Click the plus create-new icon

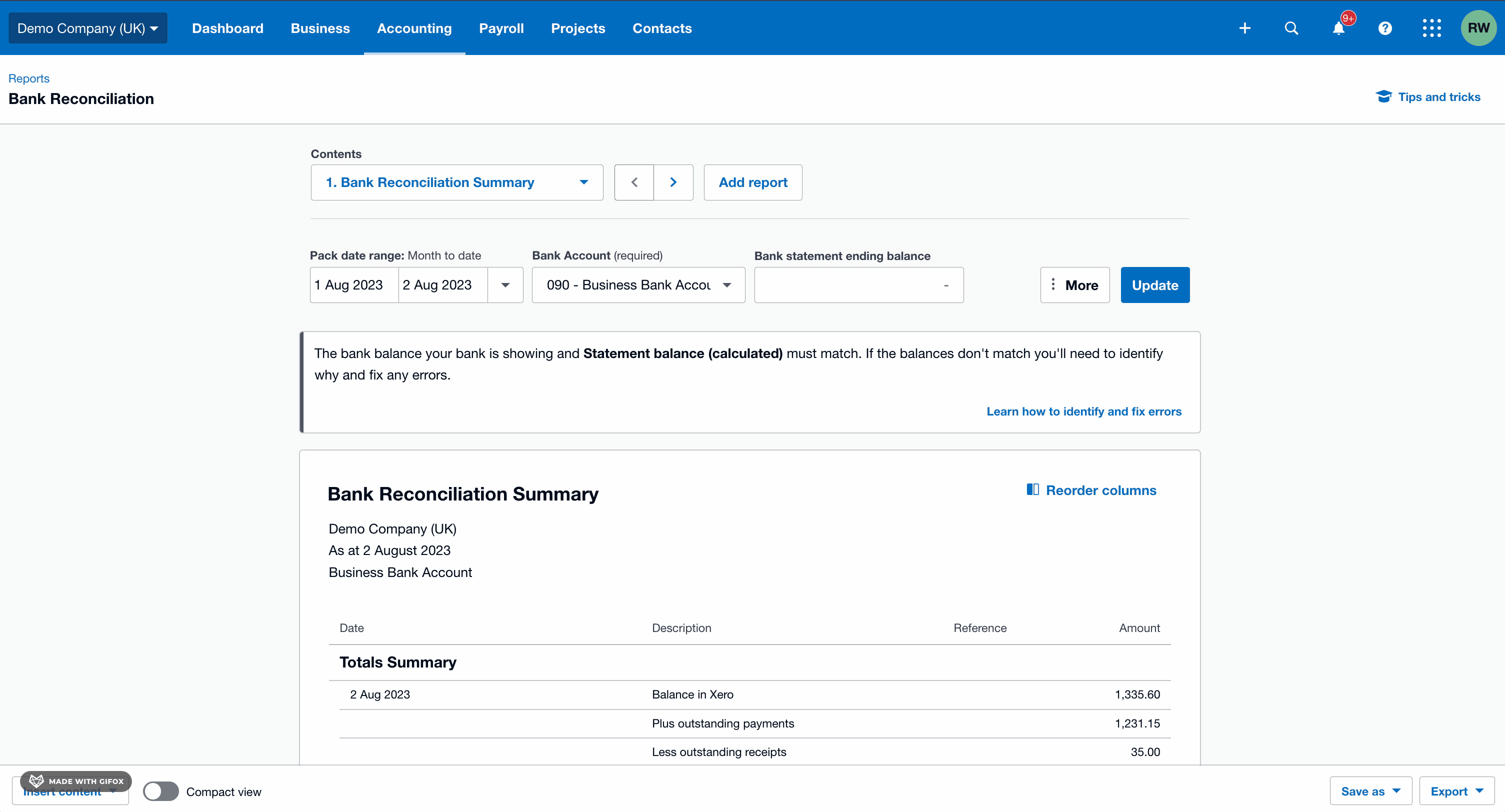click(1244, 28)
